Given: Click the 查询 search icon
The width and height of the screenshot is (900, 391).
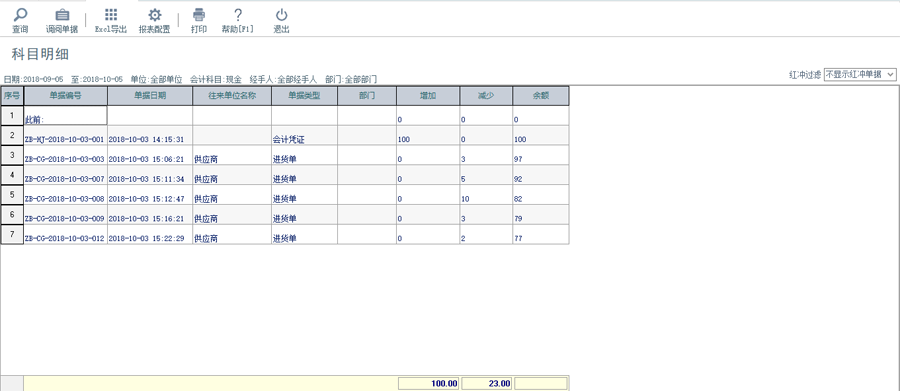Looking at the screenshot, I should pos(20,21).
